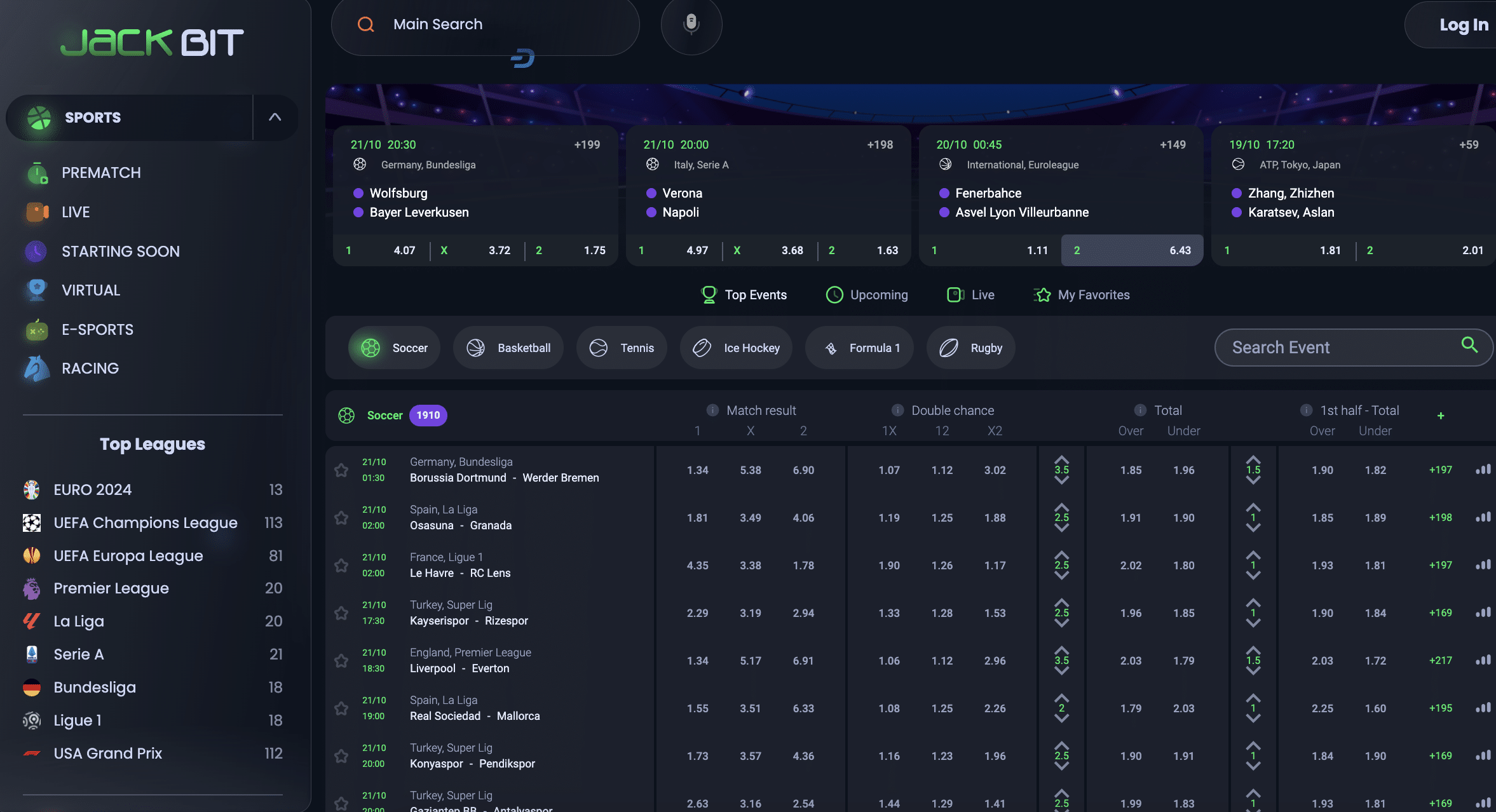This screenshot has height=812, width=1496.
Task: Select the Ice Hockey sport filter
Action: click(736, 348)
